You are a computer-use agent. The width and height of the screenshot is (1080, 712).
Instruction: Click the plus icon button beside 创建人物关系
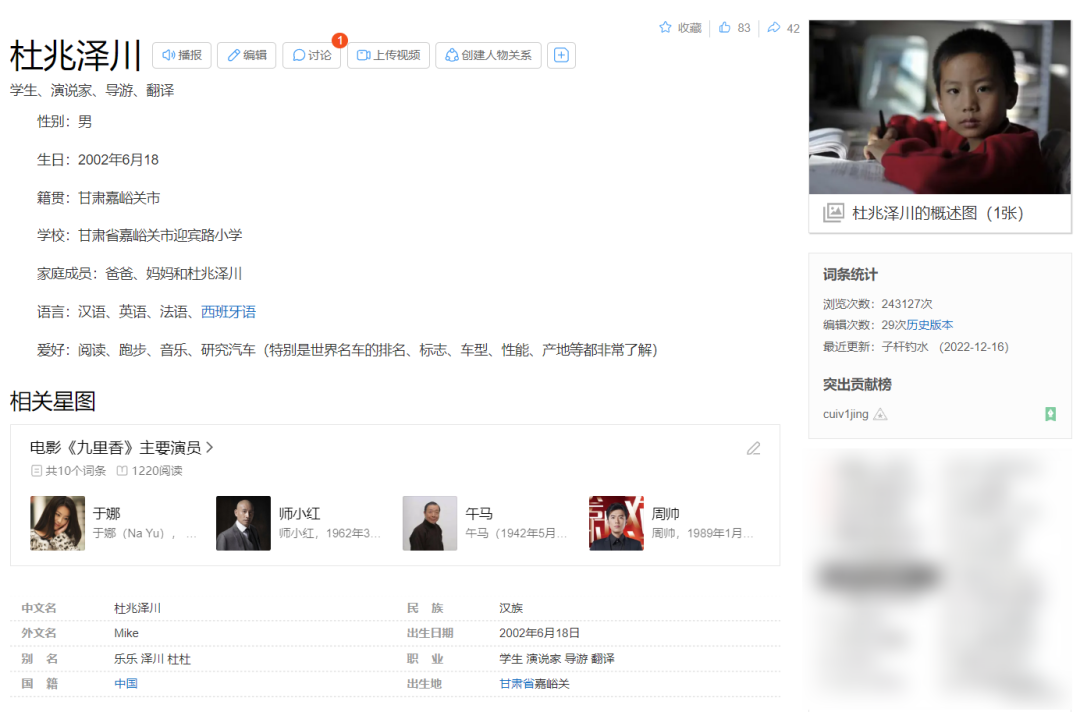(561, 55)
